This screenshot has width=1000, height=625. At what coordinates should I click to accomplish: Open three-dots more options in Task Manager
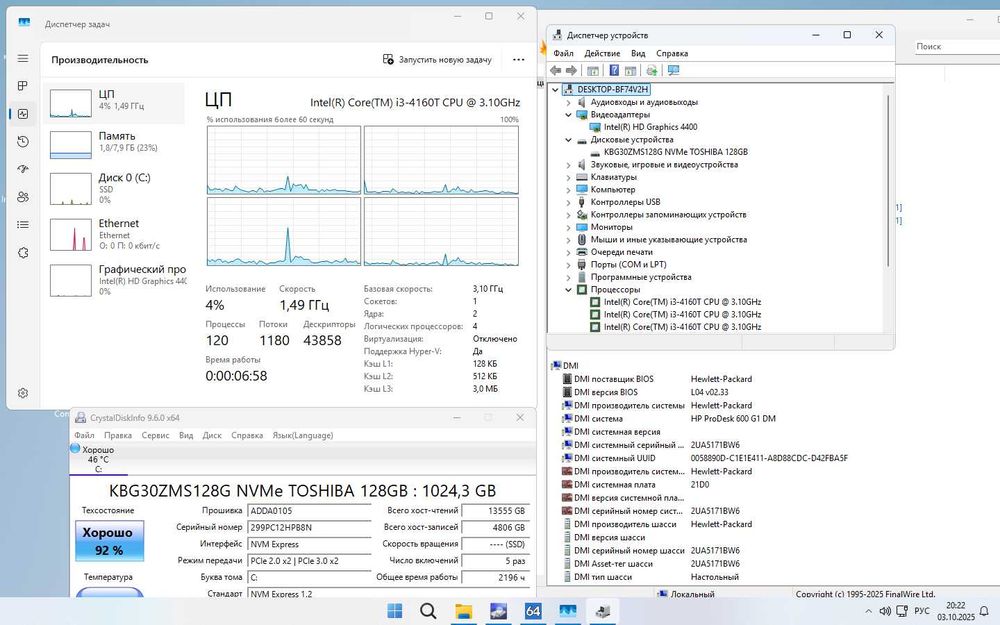tap(518, 59)
